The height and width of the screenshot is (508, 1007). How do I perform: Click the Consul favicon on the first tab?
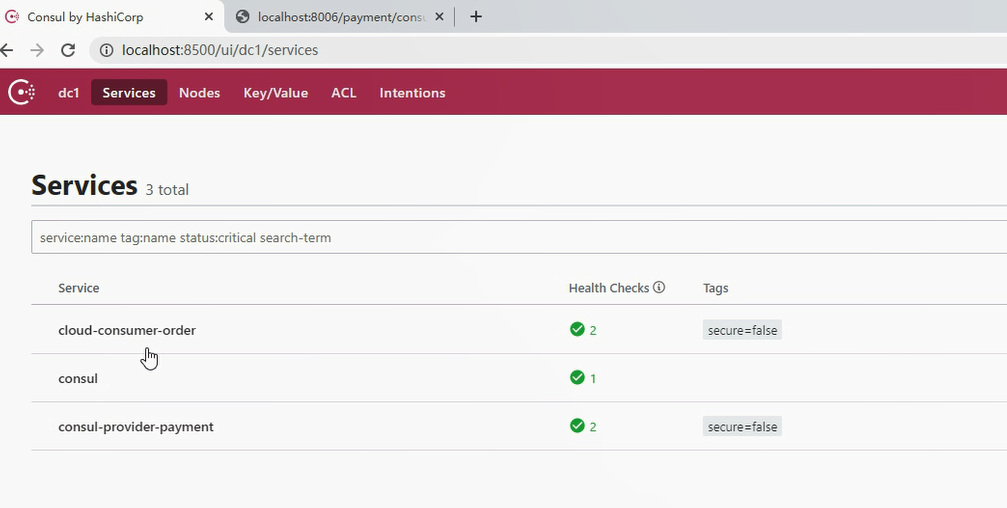point(12,17)
